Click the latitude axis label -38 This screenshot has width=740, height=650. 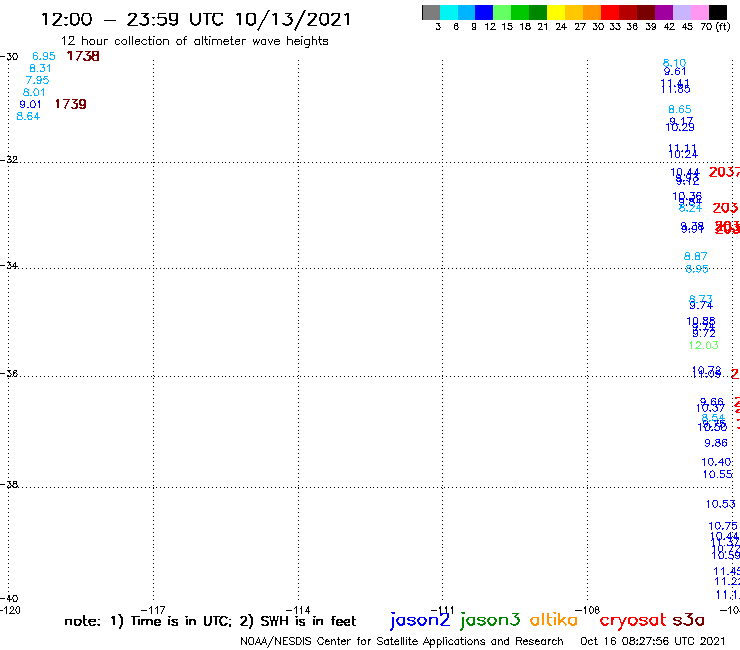pyautogui.click(x=9, y=485)
